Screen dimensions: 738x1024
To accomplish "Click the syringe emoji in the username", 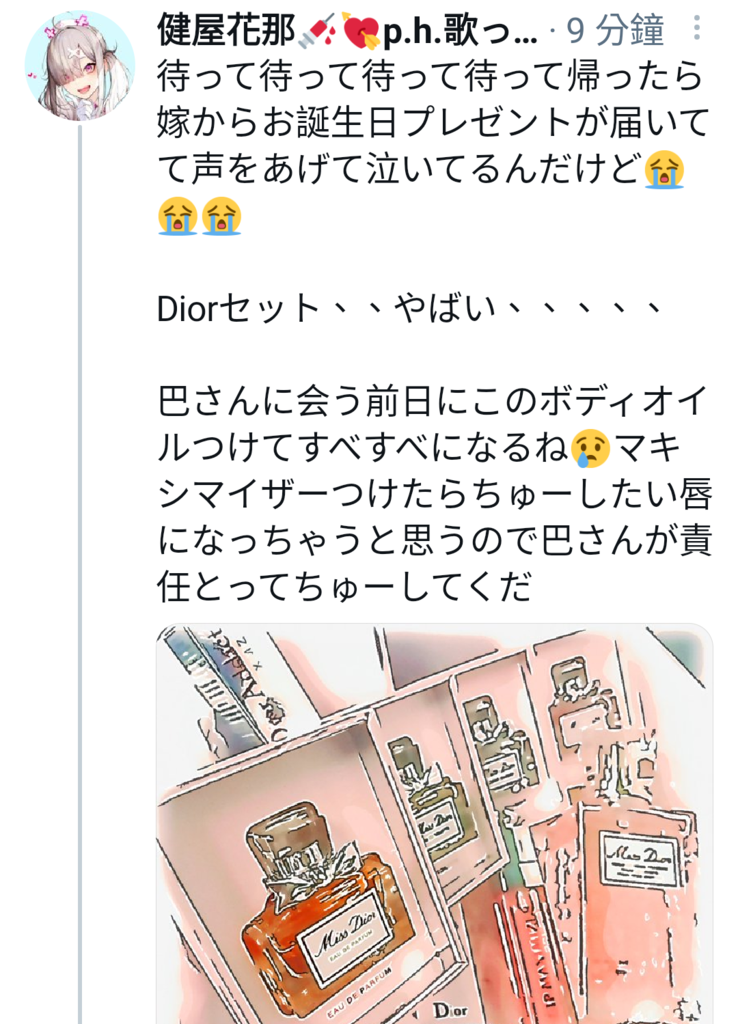I will 317,31.
